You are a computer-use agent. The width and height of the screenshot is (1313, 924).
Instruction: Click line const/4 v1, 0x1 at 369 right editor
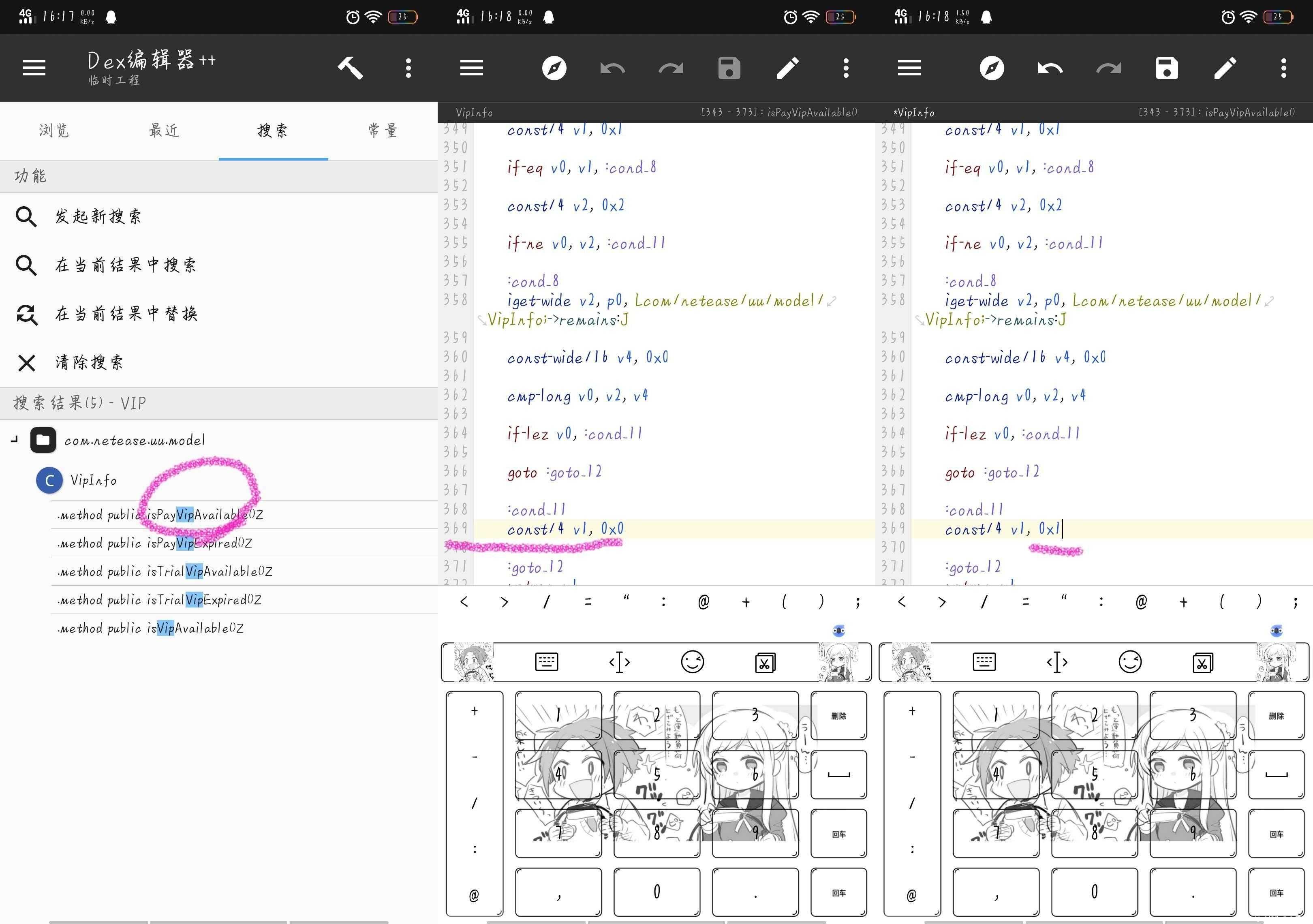(x=1003, y=529)
